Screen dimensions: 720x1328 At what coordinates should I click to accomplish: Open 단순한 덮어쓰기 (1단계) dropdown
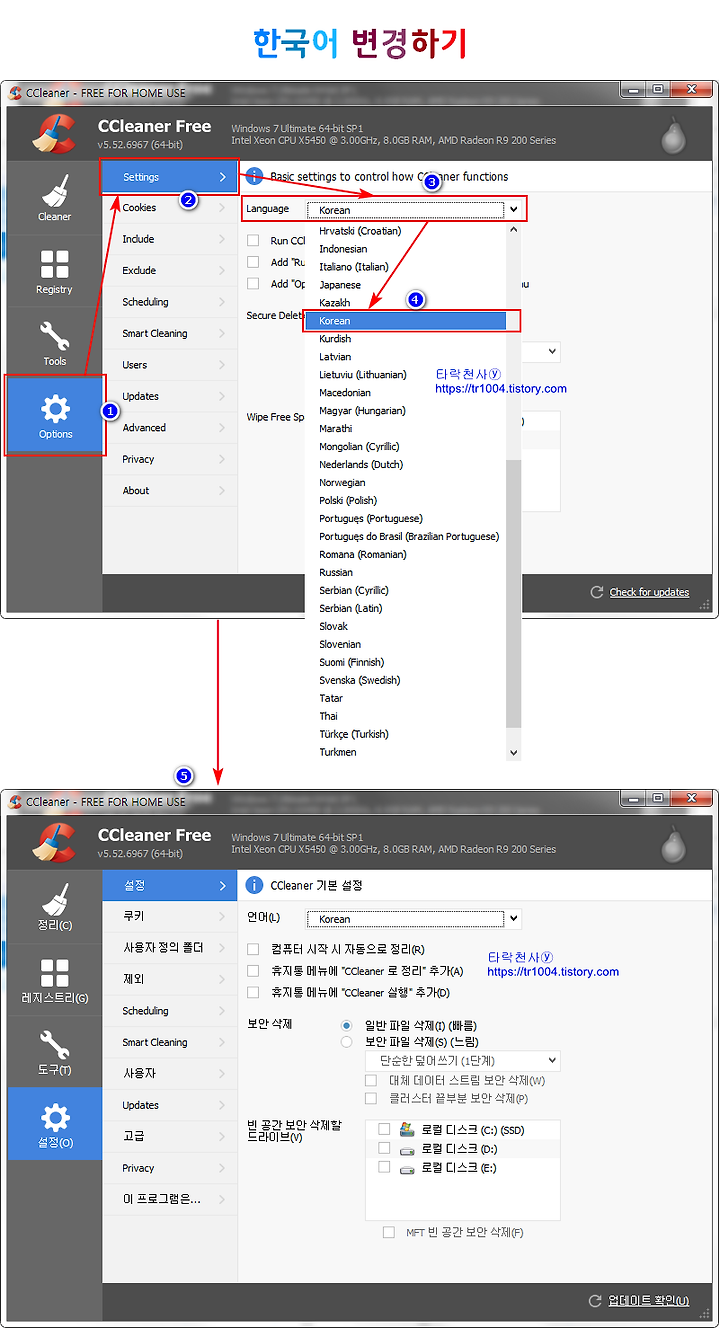pyautogui.click(x=463, y=1061)
